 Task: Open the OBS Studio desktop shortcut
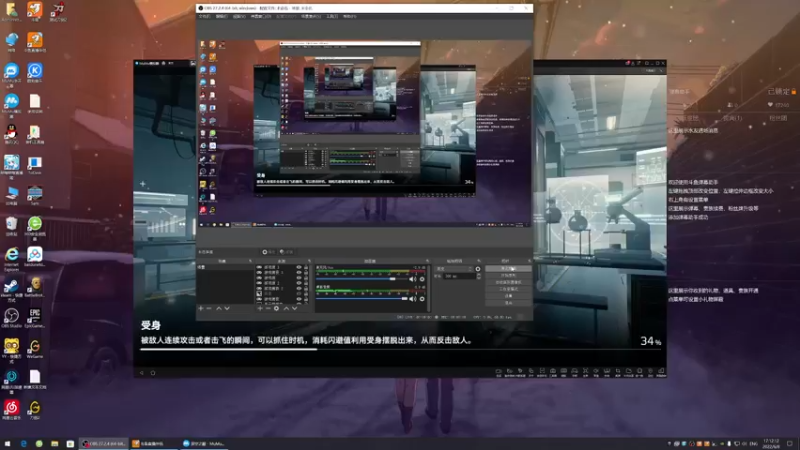point(11,319)
